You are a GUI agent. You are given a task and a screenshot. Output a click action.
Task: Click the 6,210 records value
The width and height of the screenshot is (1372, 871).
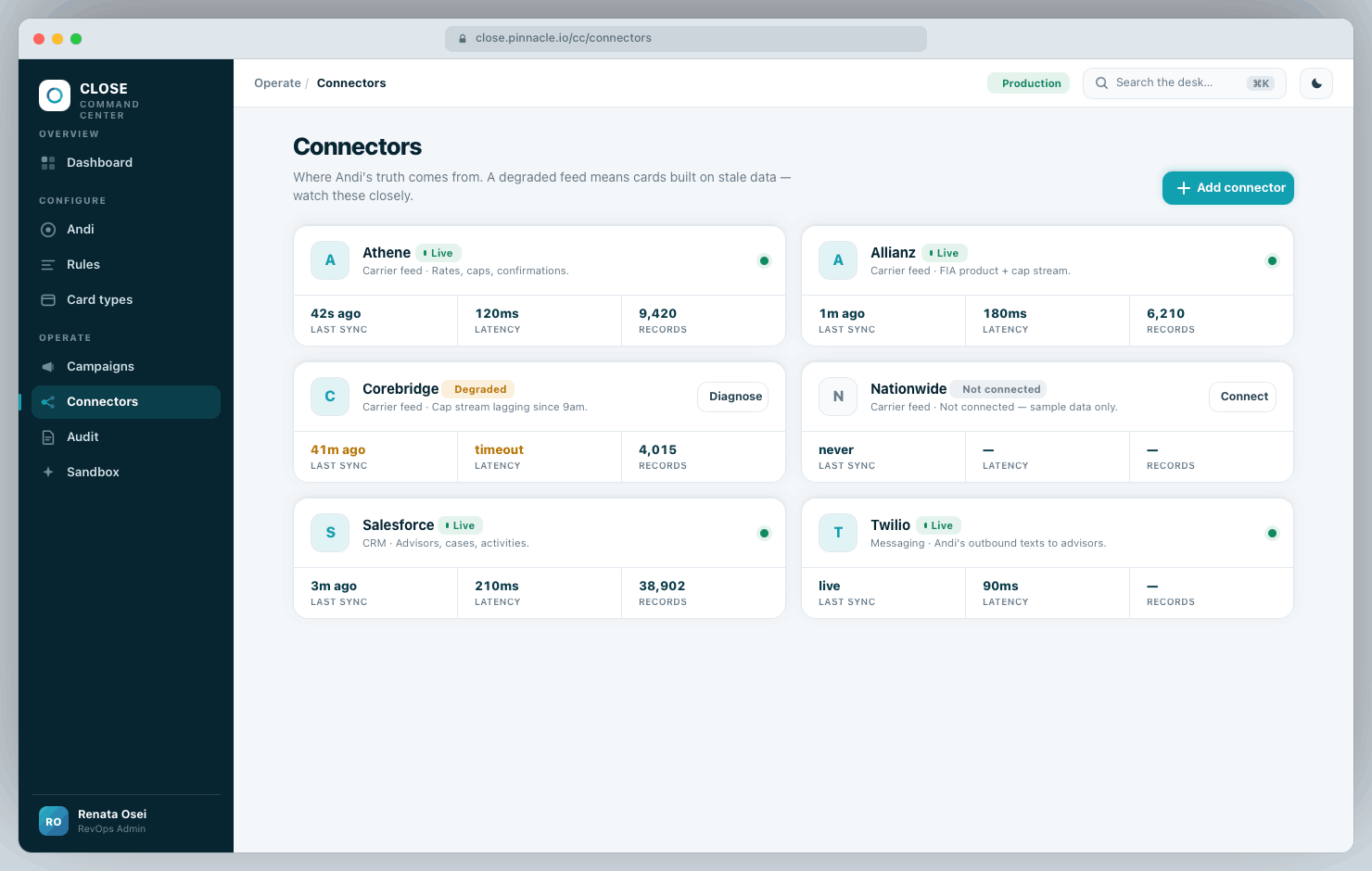[1165, 314]
